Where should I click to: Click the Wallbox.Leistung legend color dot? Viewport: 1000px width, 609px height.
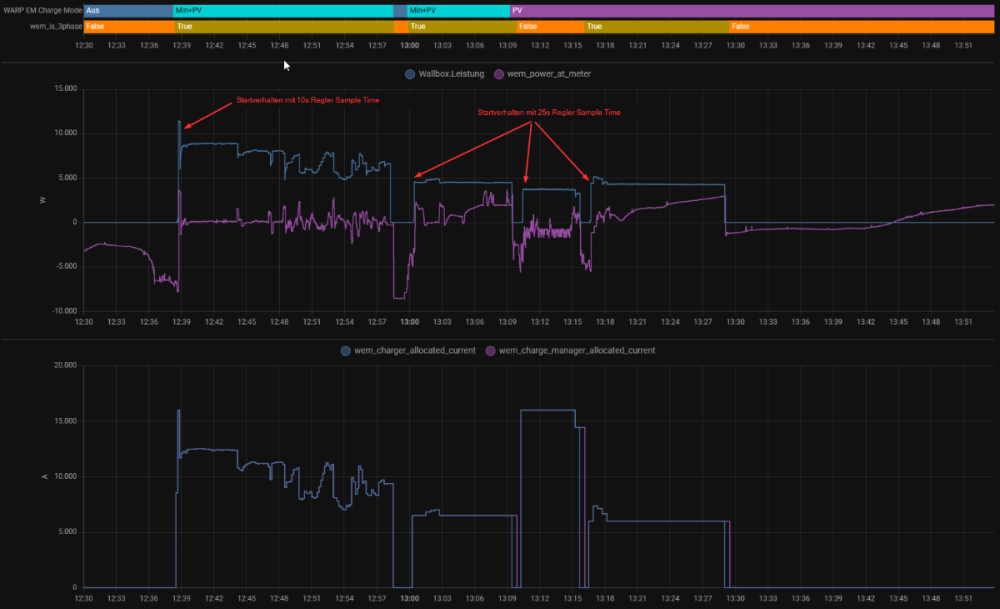410,74
